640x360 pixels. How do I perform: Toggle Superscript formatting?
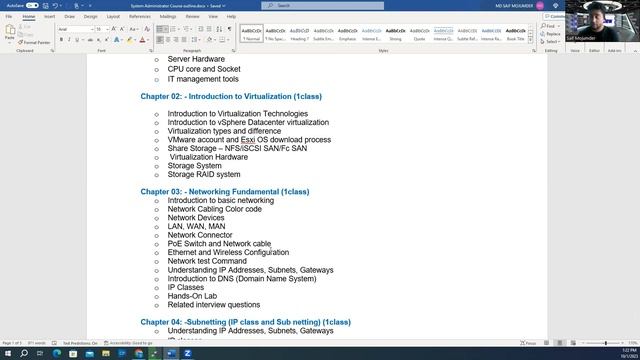(106, 40)
